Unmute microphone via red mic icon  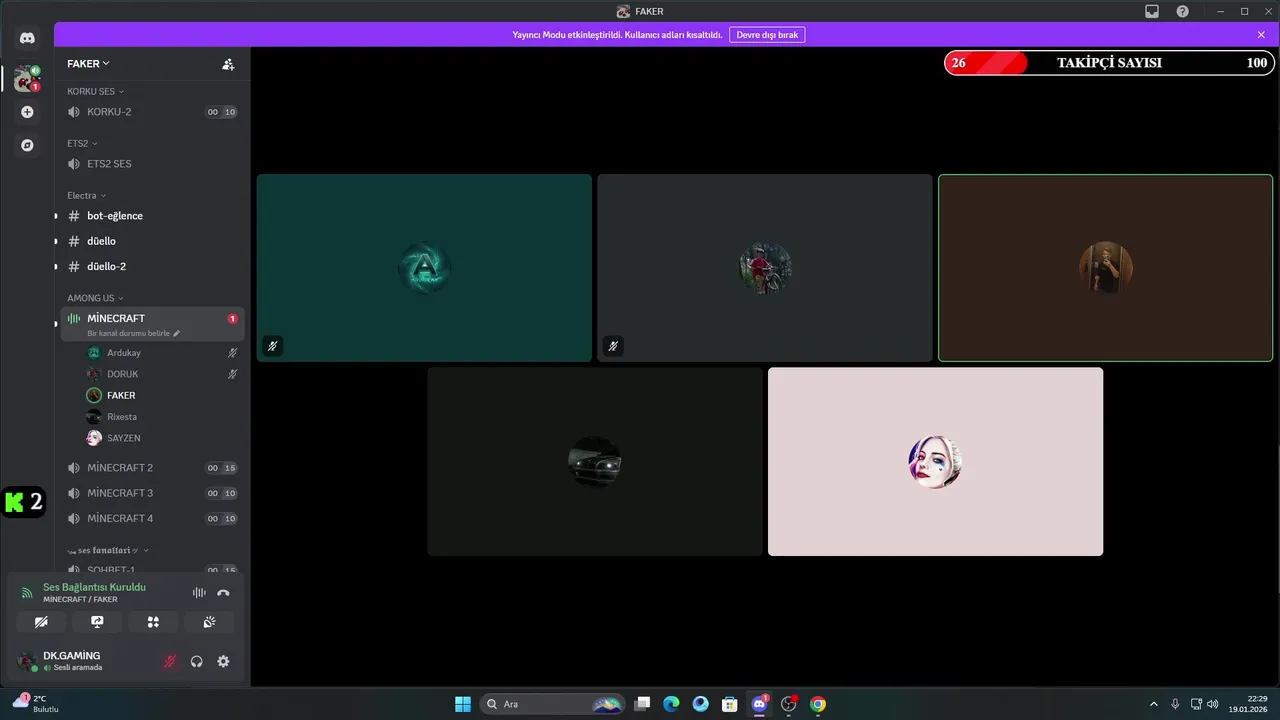point(170,661)
